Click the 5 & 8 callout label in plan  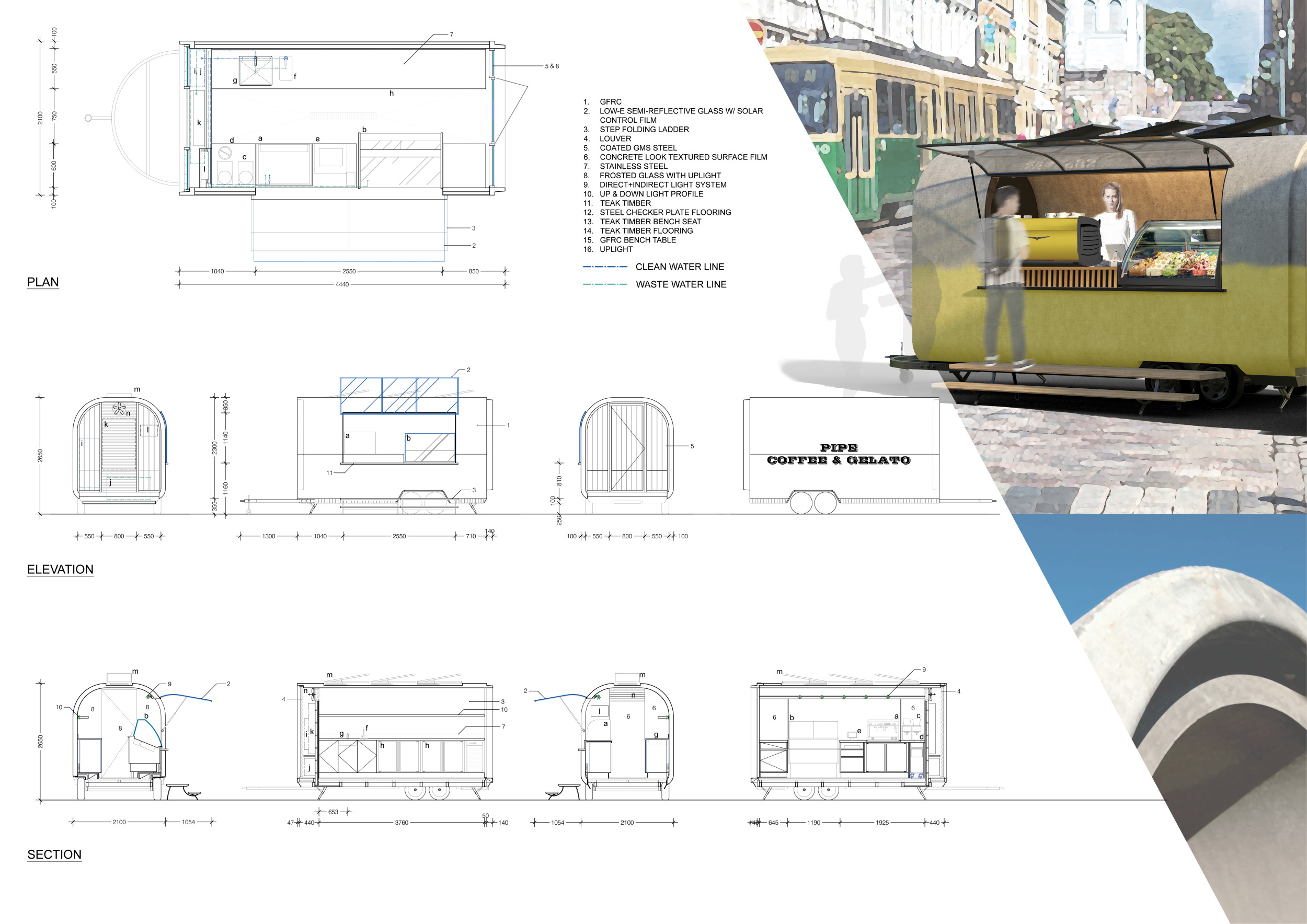(552, 66)
